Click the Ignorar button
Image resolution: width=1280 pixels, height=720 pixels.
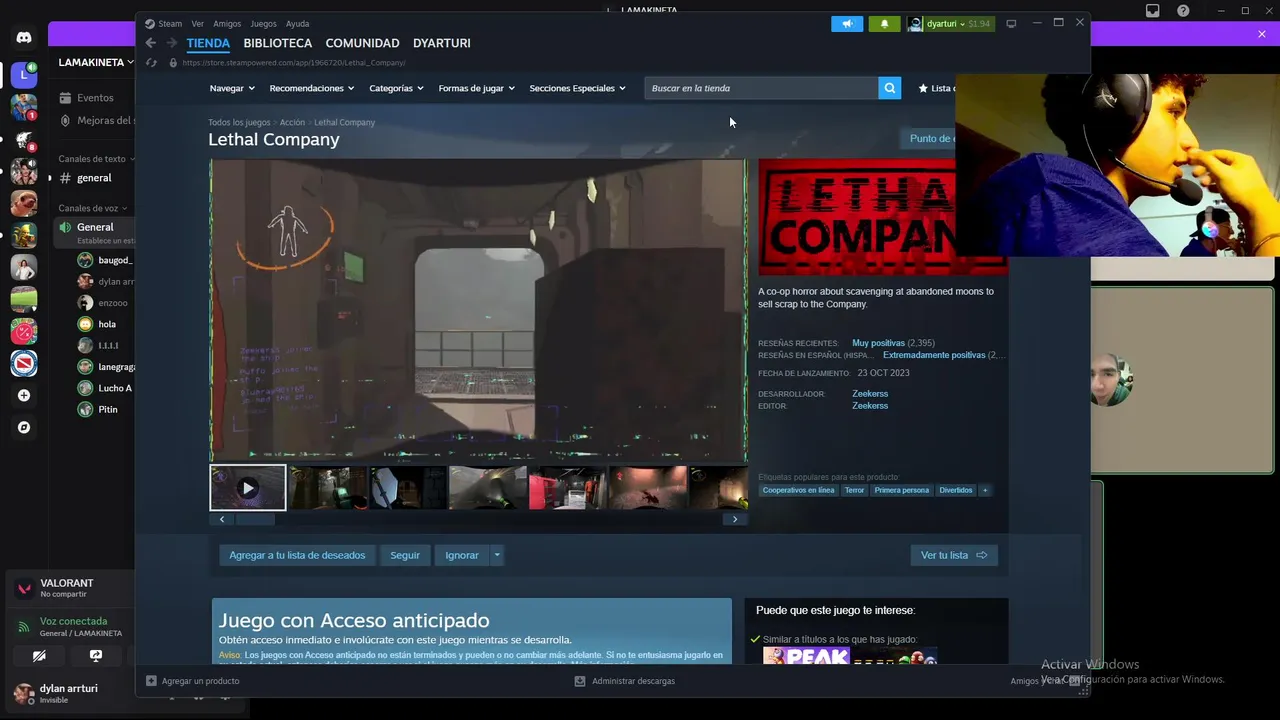point(462,555)
